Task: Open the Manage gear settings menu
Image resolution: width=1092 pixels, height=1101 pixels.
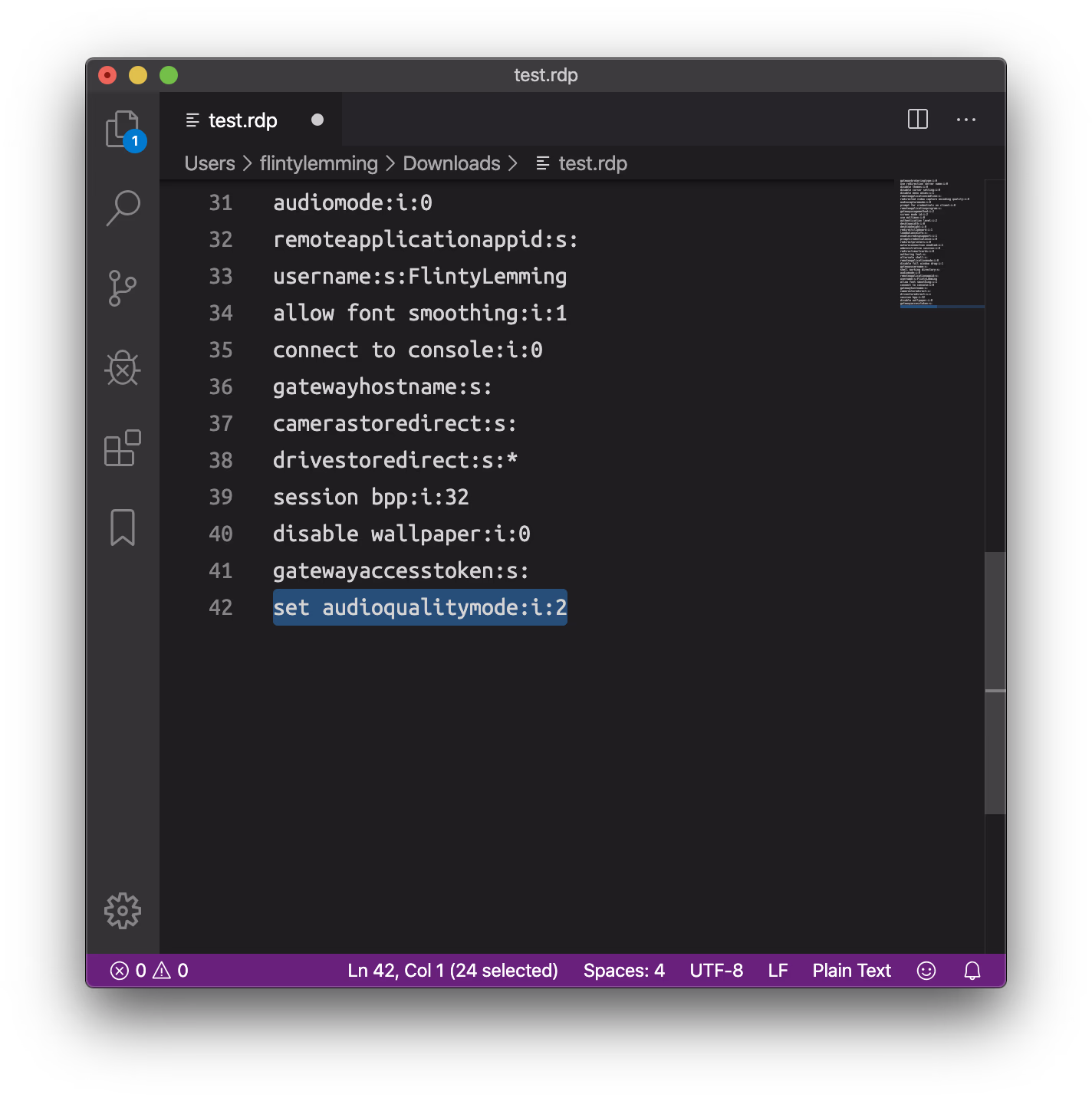Action: 123,911
